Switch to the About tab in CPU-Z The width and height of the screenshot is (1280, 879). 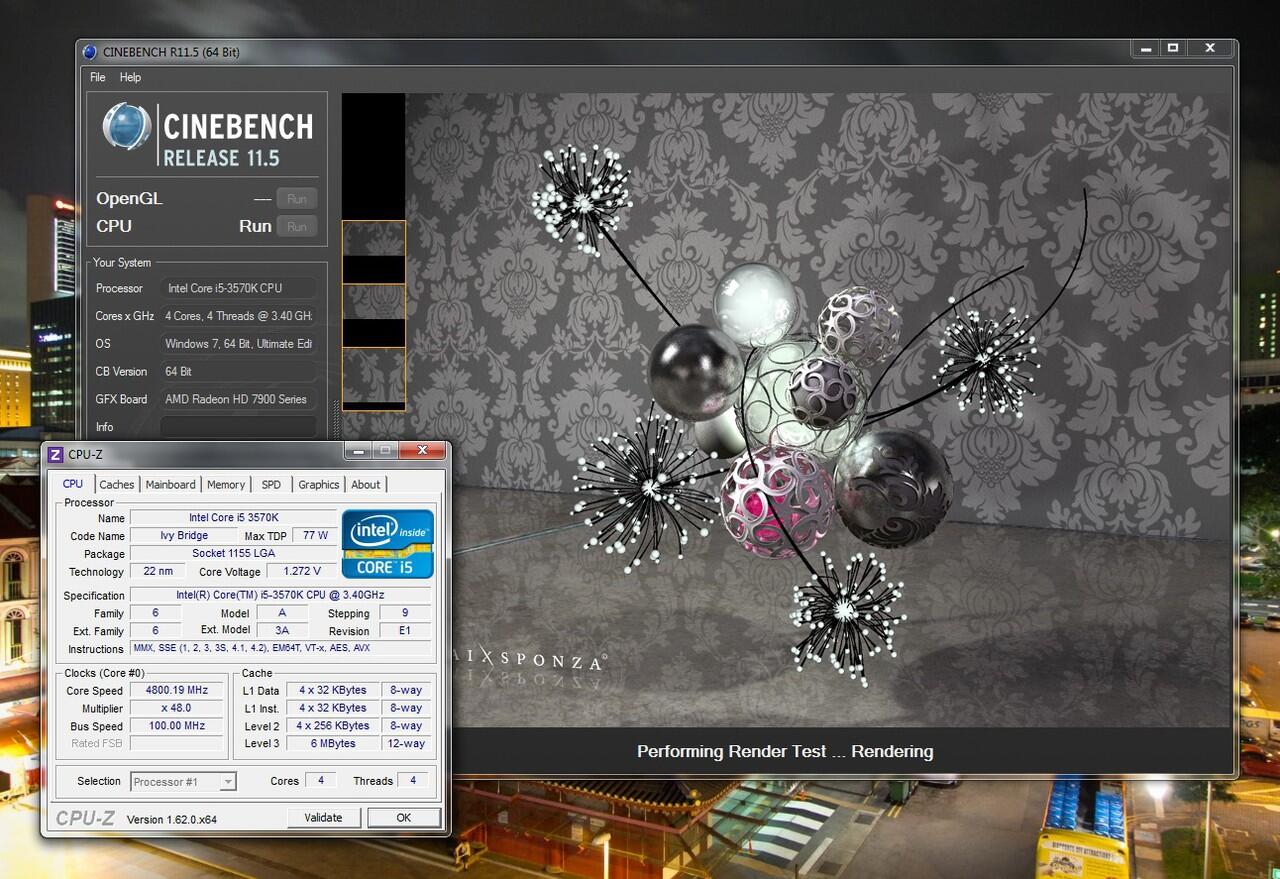pos(366,485)
